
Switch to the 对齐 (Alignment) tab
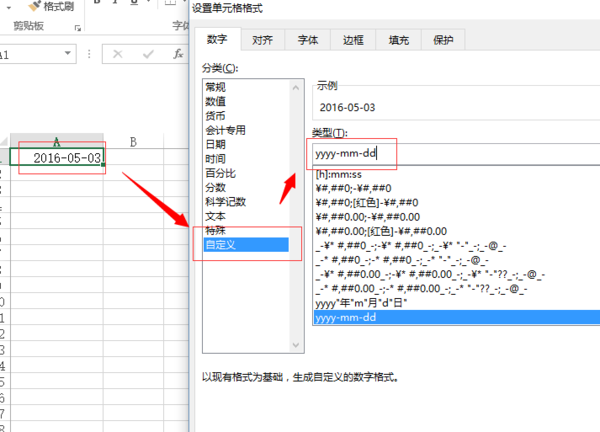point(263,40)
